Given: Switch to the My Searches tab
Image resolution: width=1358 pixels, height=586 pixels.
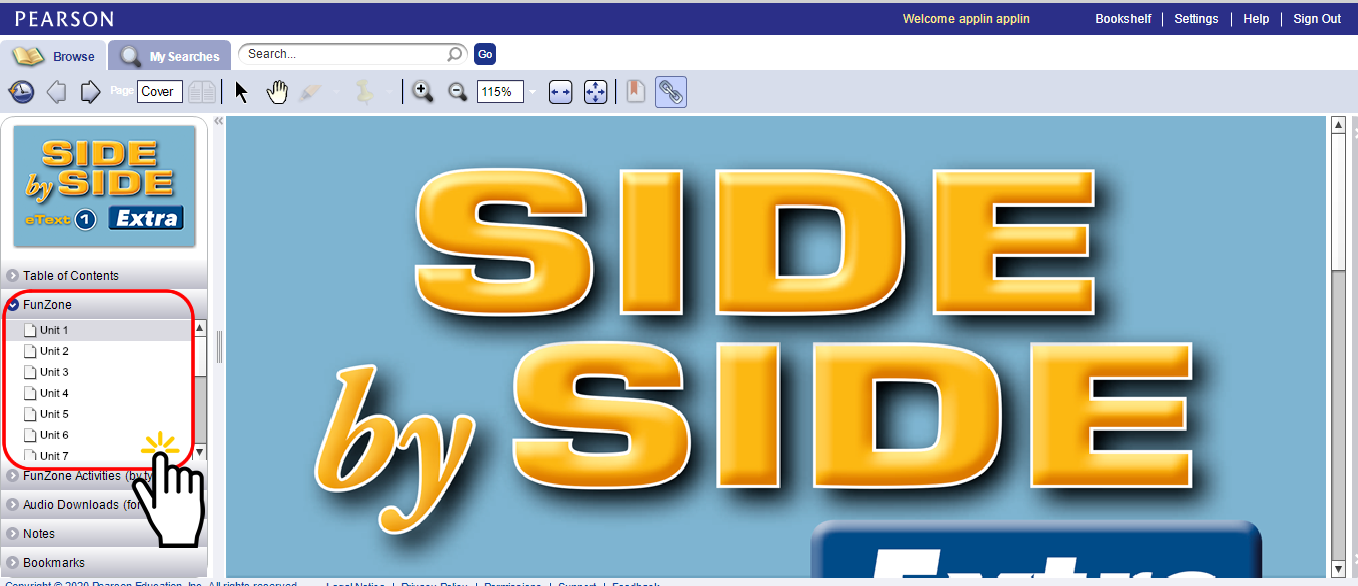Looking at the screenshot, I should [x=170, y=56].
